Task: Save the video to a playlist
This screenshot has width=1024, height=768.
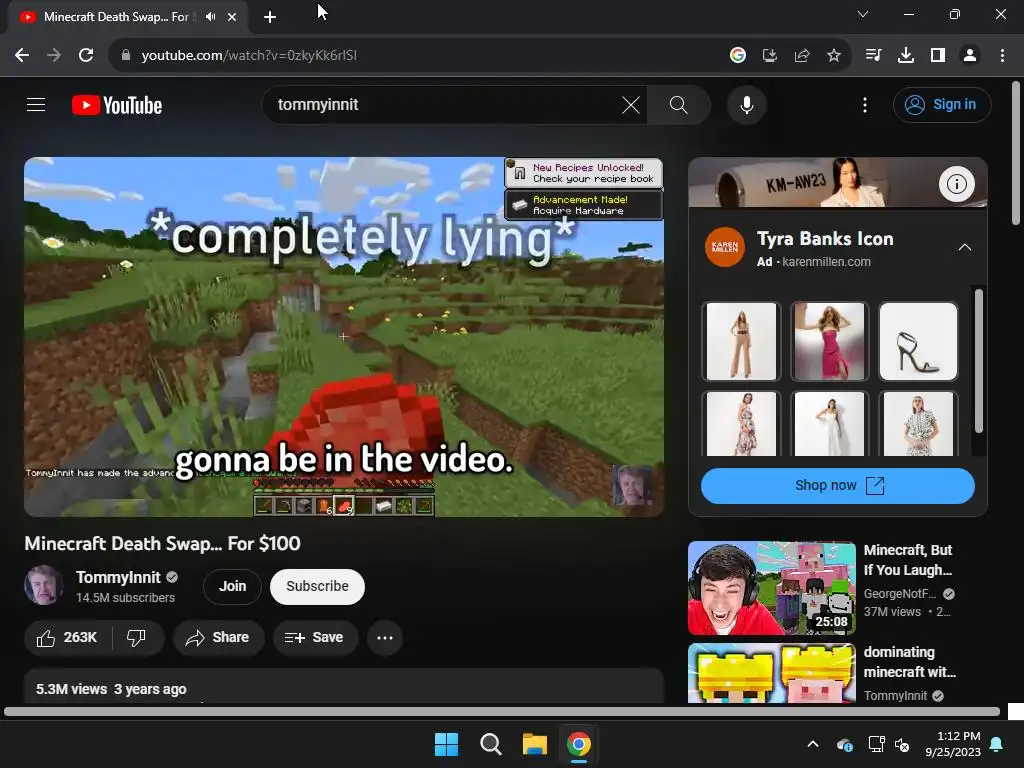Action: pos(315,637)
